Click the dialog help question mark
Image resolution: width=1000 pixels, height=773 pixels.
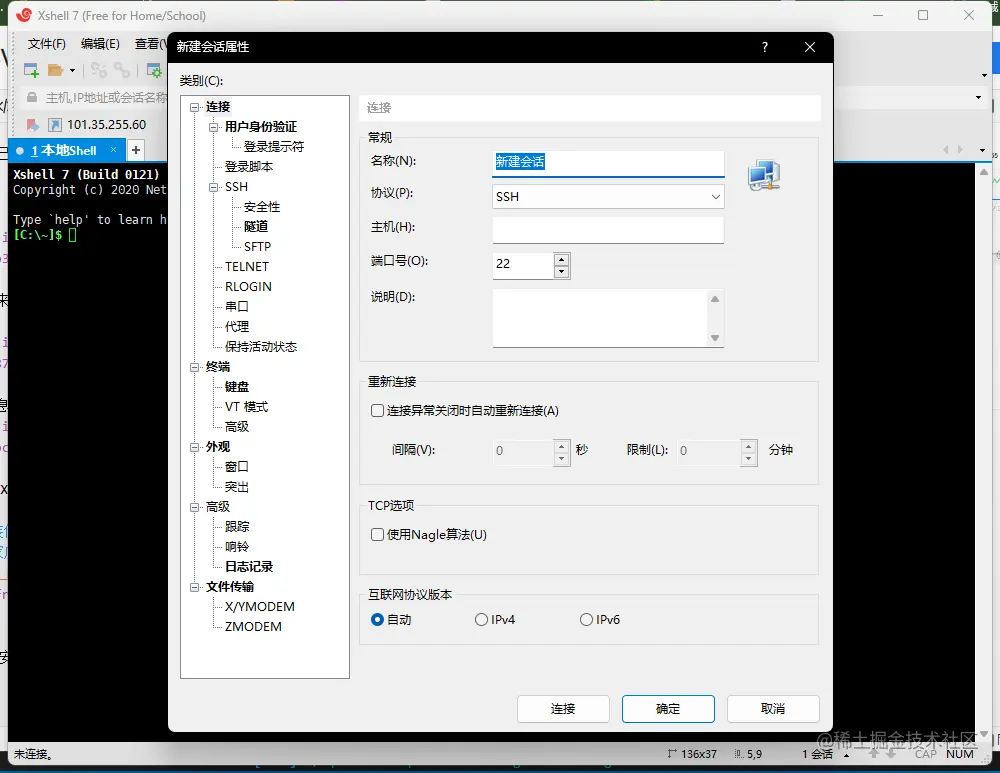tap(765, 47)
